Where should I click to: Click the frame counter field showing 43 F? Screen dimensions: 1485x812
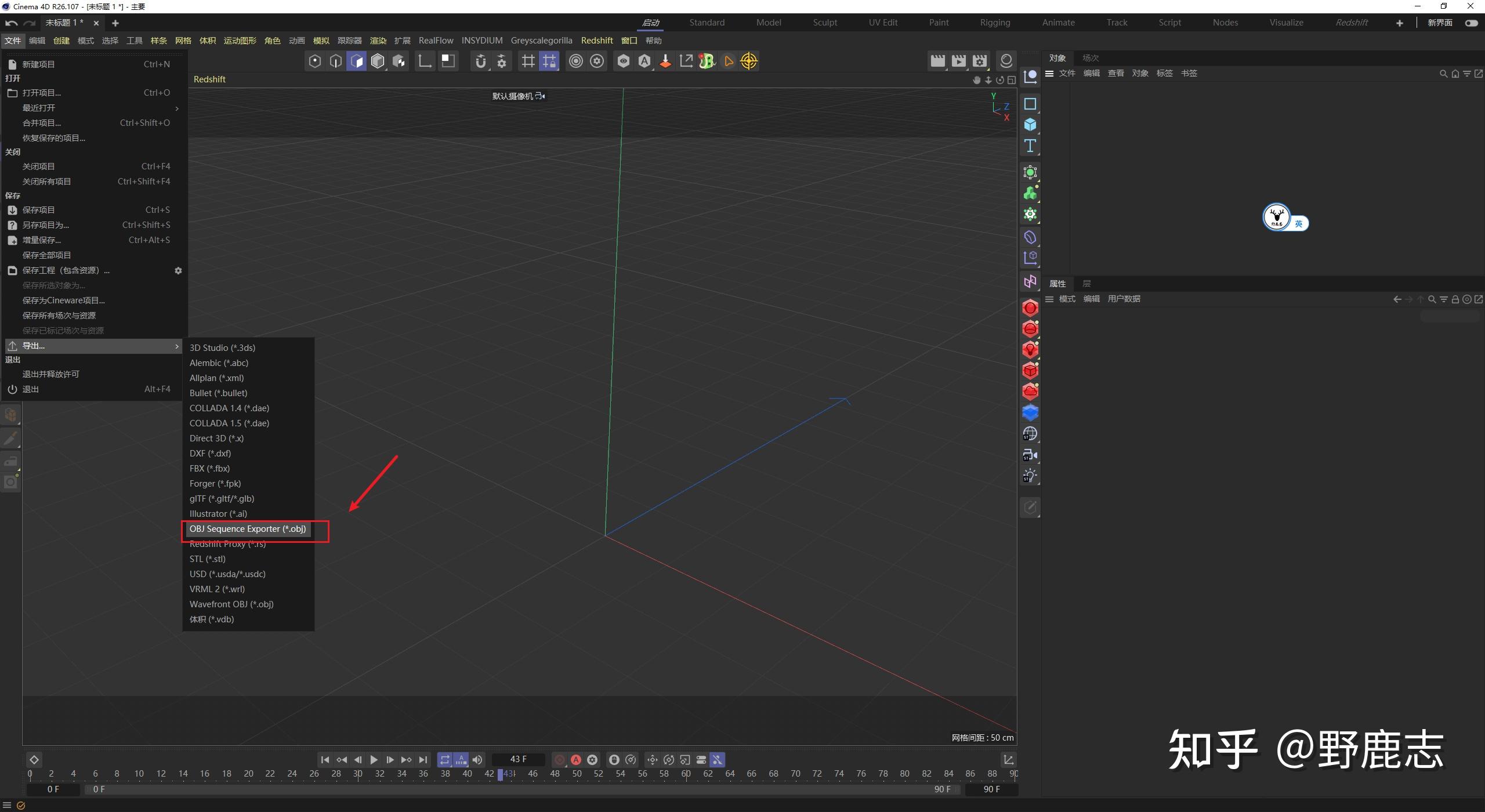point(518,759)
